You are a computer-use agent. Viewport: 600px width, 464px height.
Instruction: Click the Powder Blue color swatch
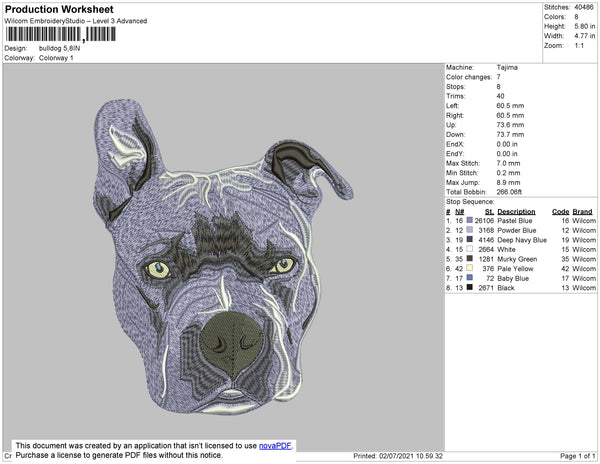(x=470, y=230)
